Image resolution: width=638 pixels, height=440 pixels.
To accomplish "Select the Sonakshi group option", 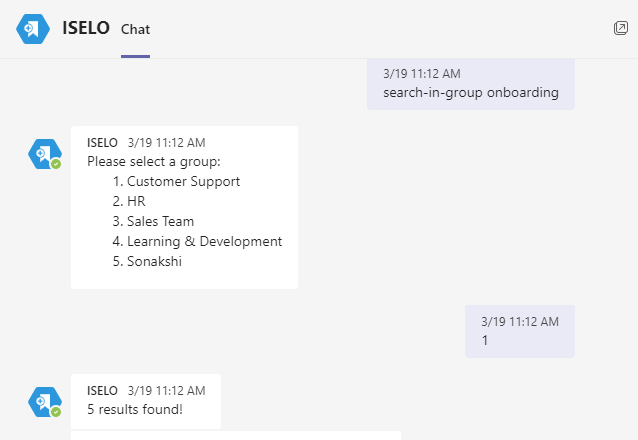I will tap(147, 261).
